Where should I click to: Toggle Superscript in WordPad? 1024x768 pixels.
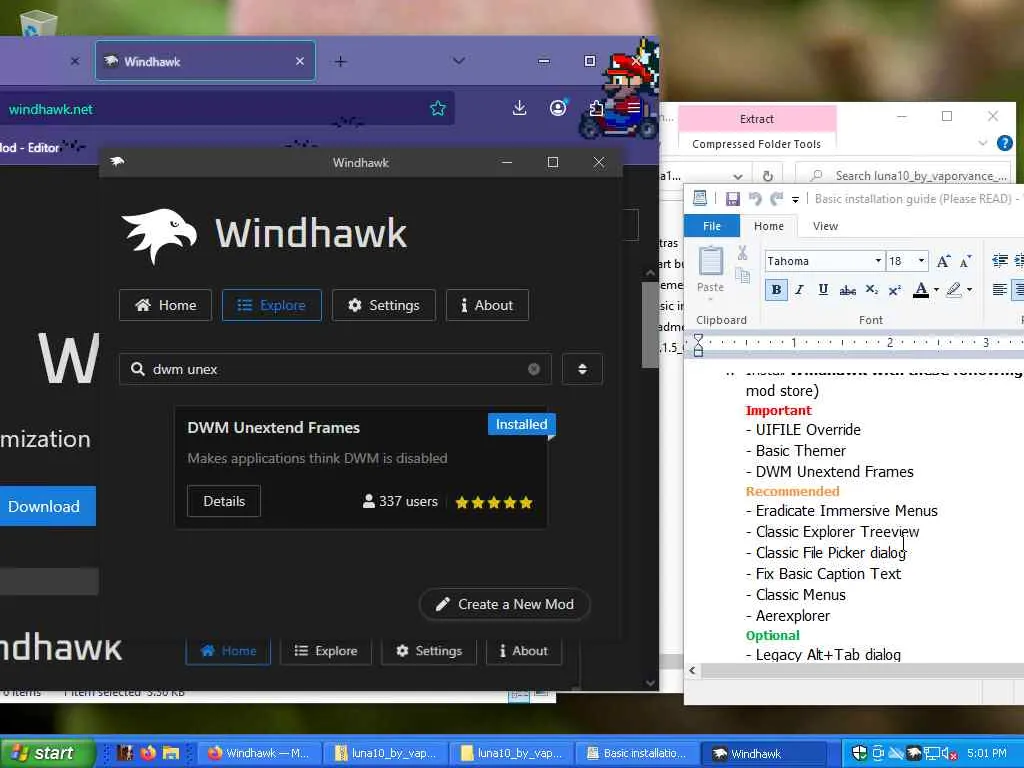(x=895, y=290)
